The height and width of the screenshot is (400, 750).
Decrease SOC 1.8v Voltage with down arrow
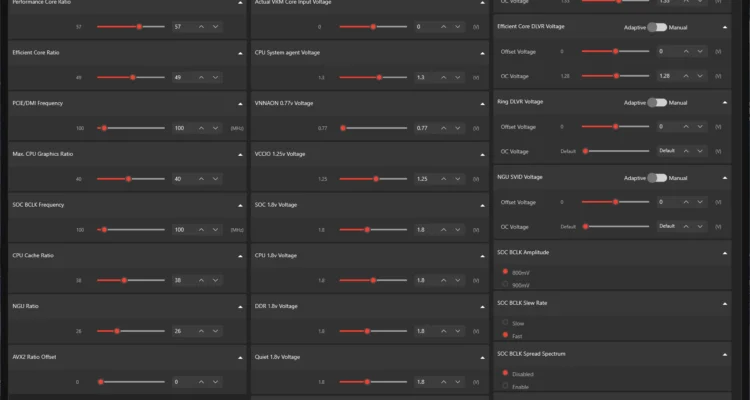[x=458, y=230]
